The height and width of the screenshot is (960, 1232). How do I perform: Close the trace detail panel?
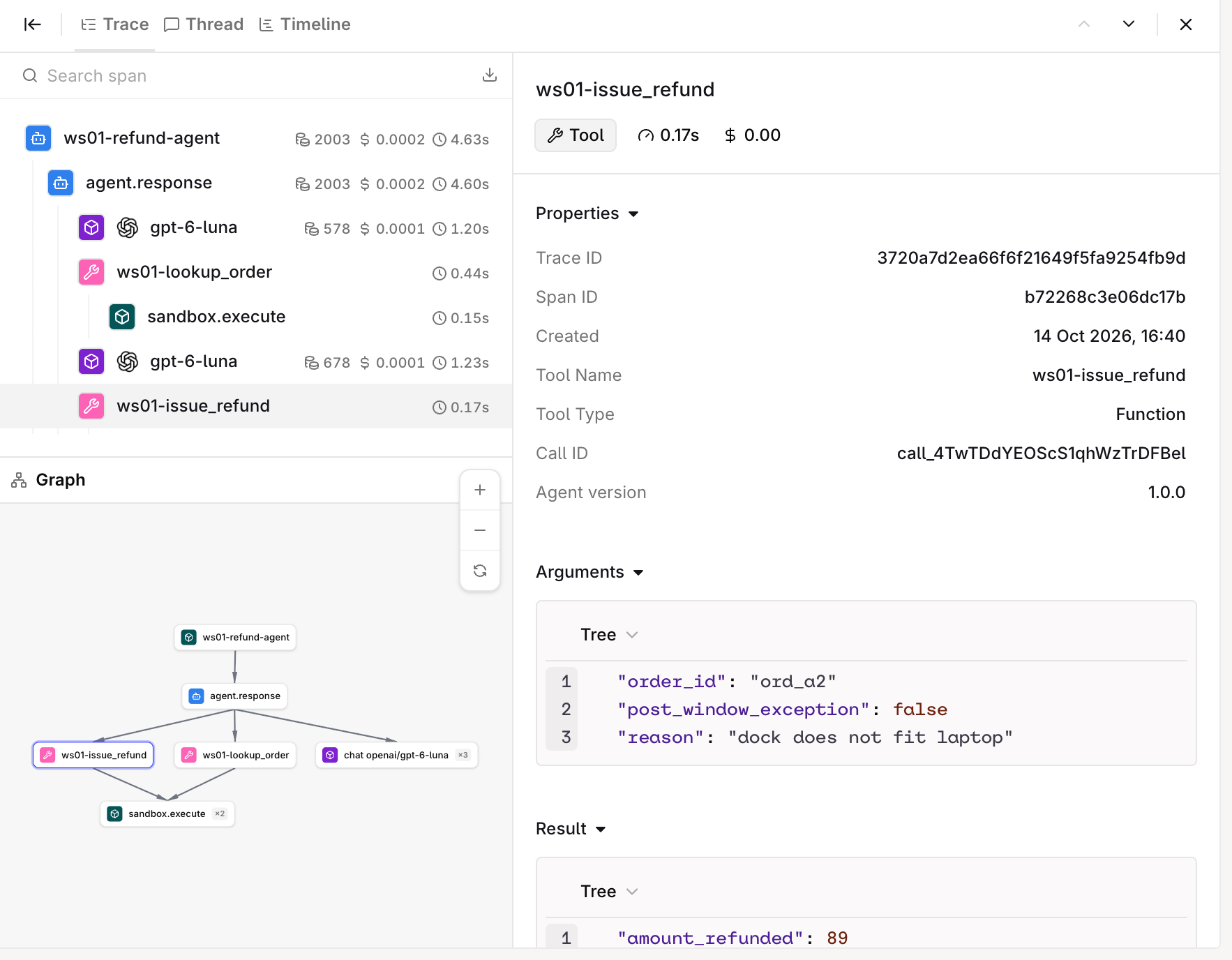coord(1186,24)
